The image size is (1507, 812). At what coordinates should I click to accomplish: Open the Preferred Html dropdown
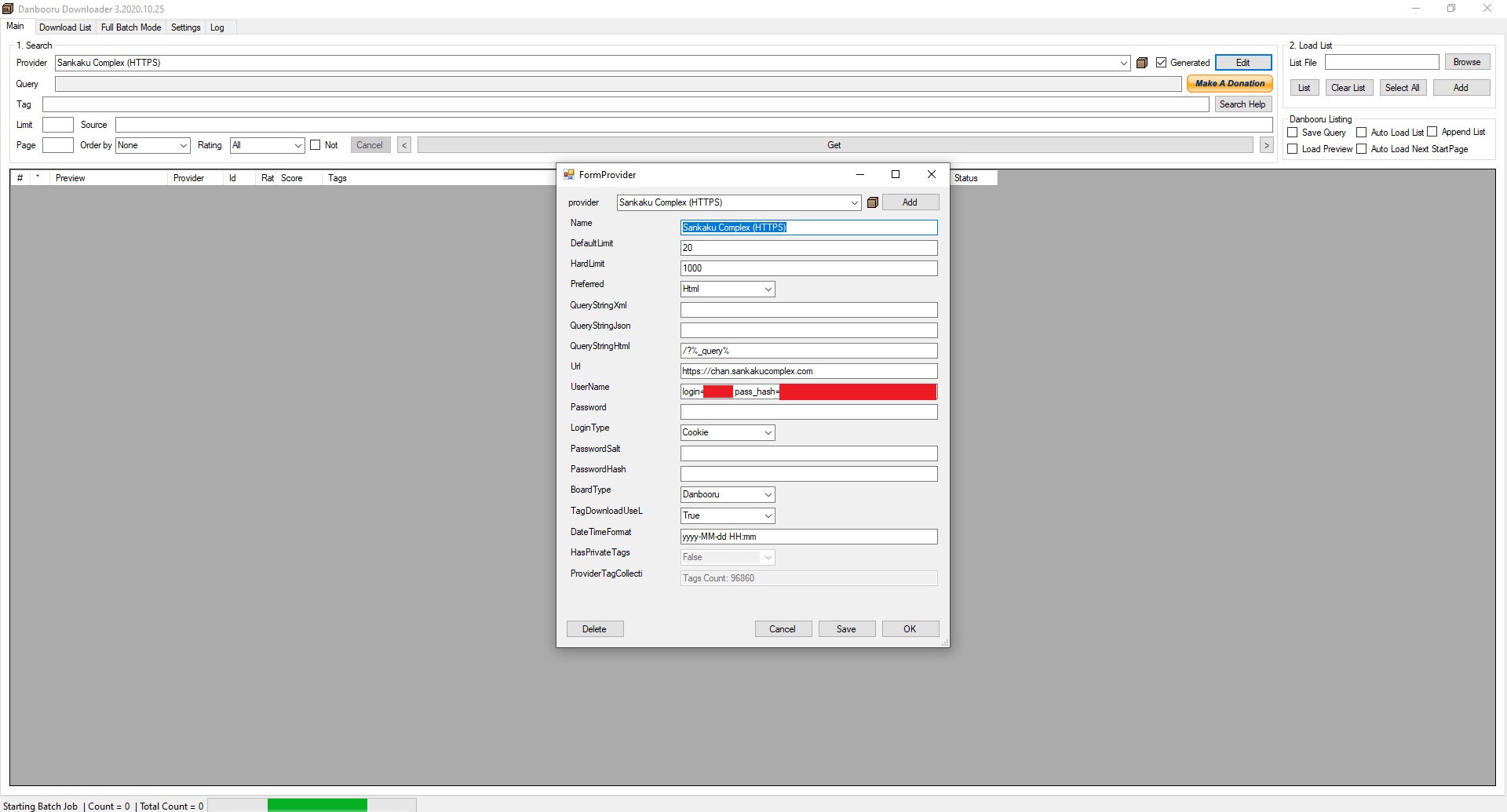click(x=768, y=289)
